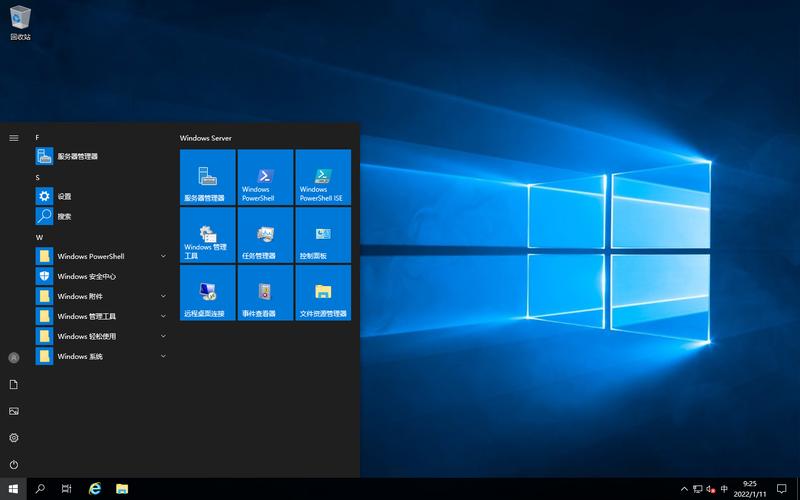Open the Windows PowerShell folder entry

tap(102, 256)
